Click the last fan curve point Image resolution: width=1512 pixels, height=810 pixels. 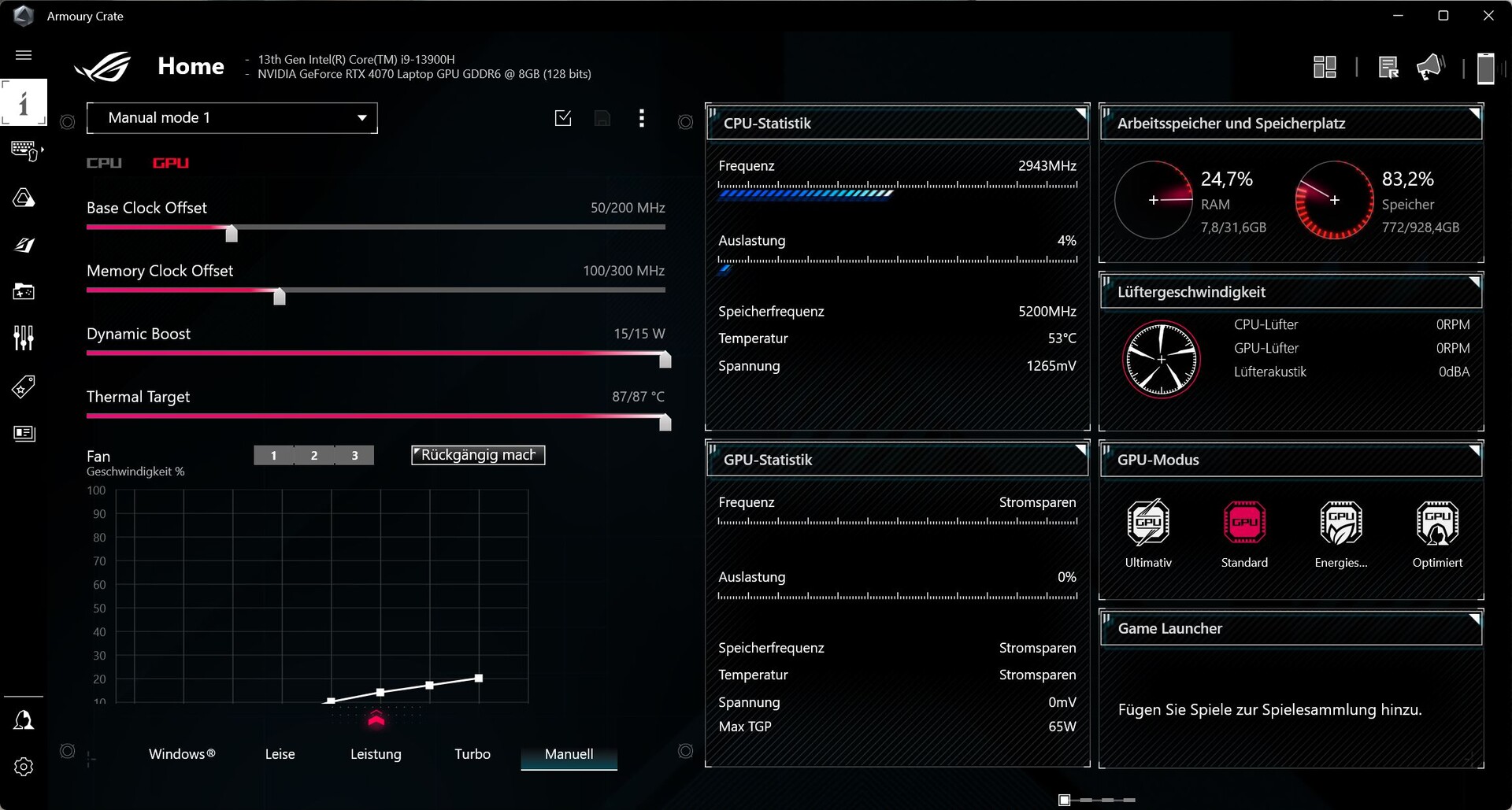pyautogui.click(x=479, y=678)
